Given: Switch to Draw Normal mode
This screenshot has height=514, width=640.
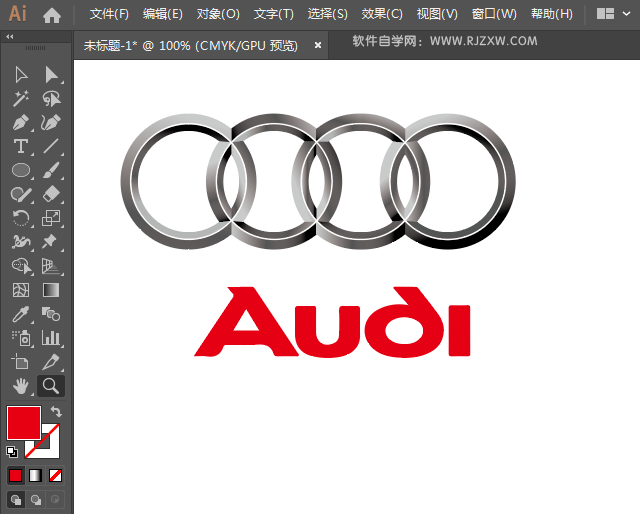Looking at the screenshot, I should tap(16, 499).
